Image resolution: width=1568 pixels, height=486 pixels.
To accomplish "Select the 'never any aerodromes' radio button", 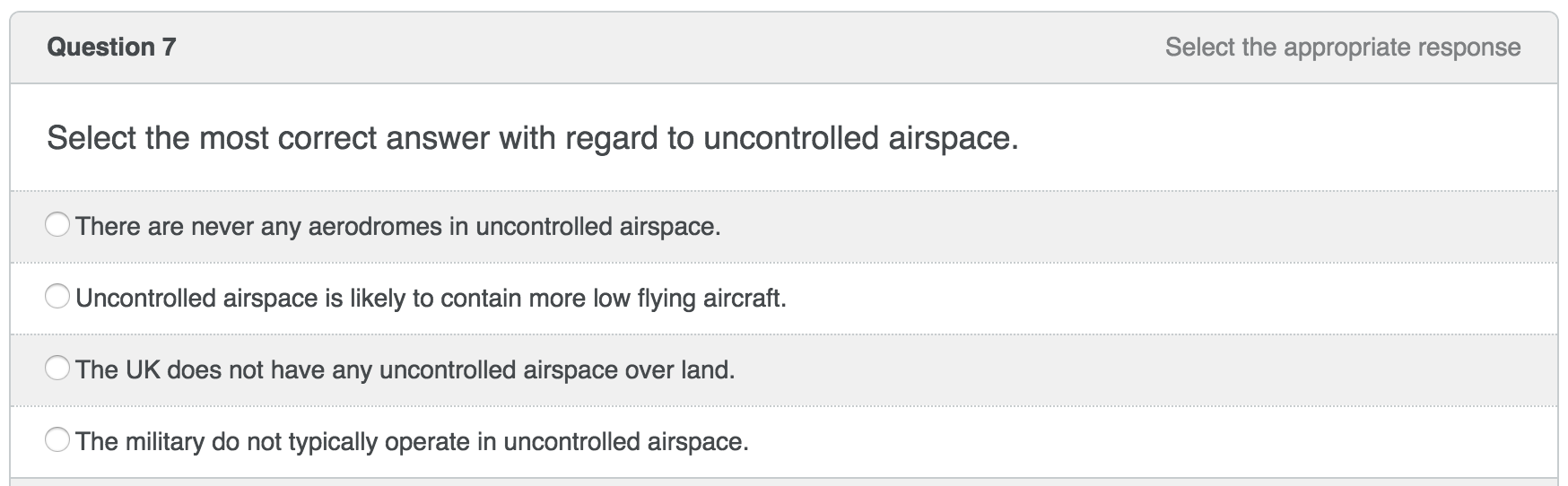I will point(57,225).
